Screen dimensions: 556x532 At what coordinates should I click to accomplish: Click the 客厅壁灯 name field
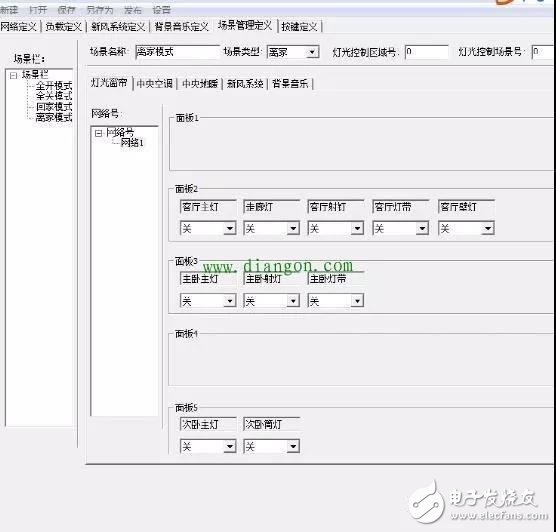coord(466,207)
